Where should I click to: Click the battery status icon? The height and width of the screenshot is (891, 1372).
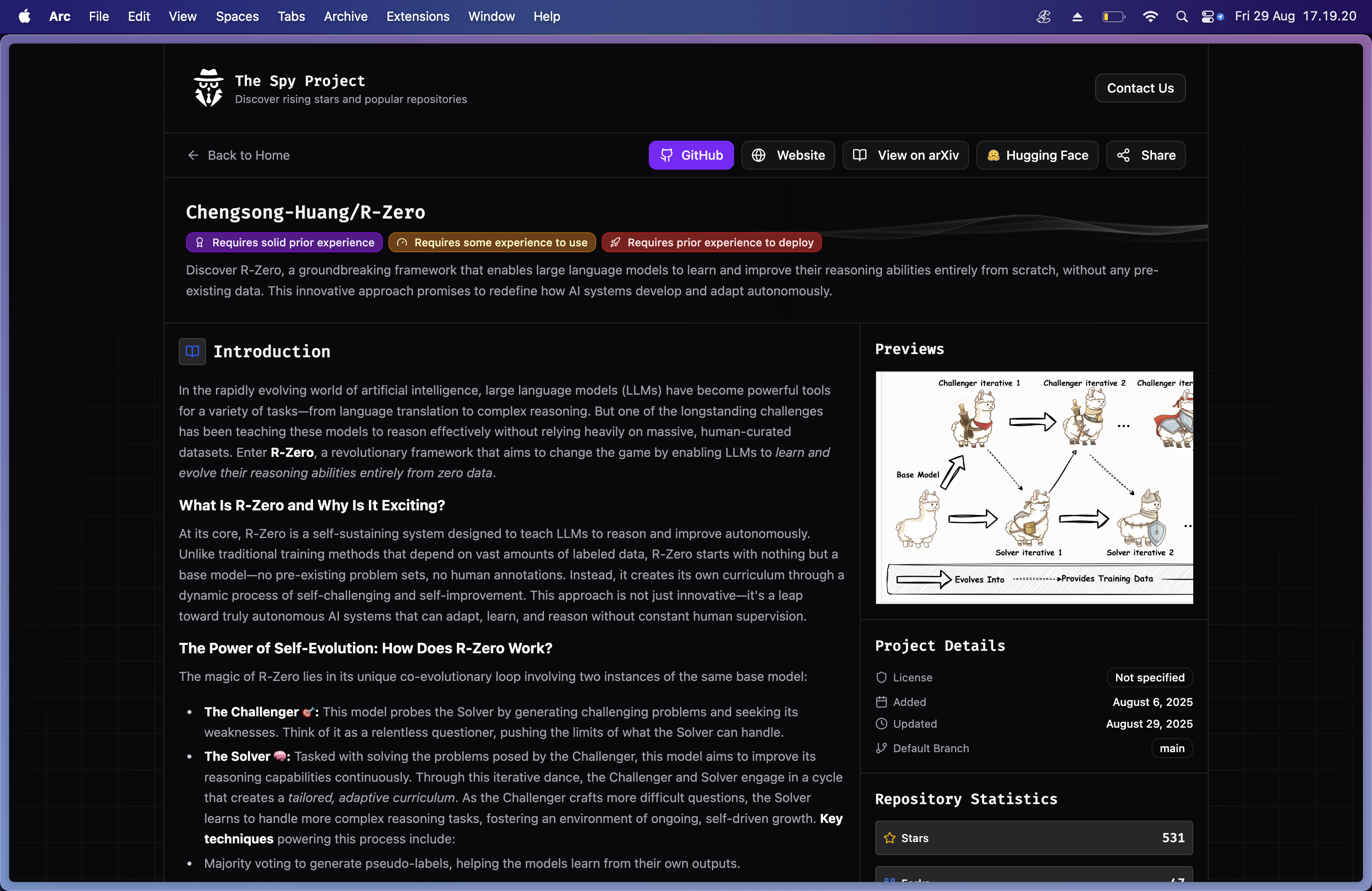tap(1114, 16)
